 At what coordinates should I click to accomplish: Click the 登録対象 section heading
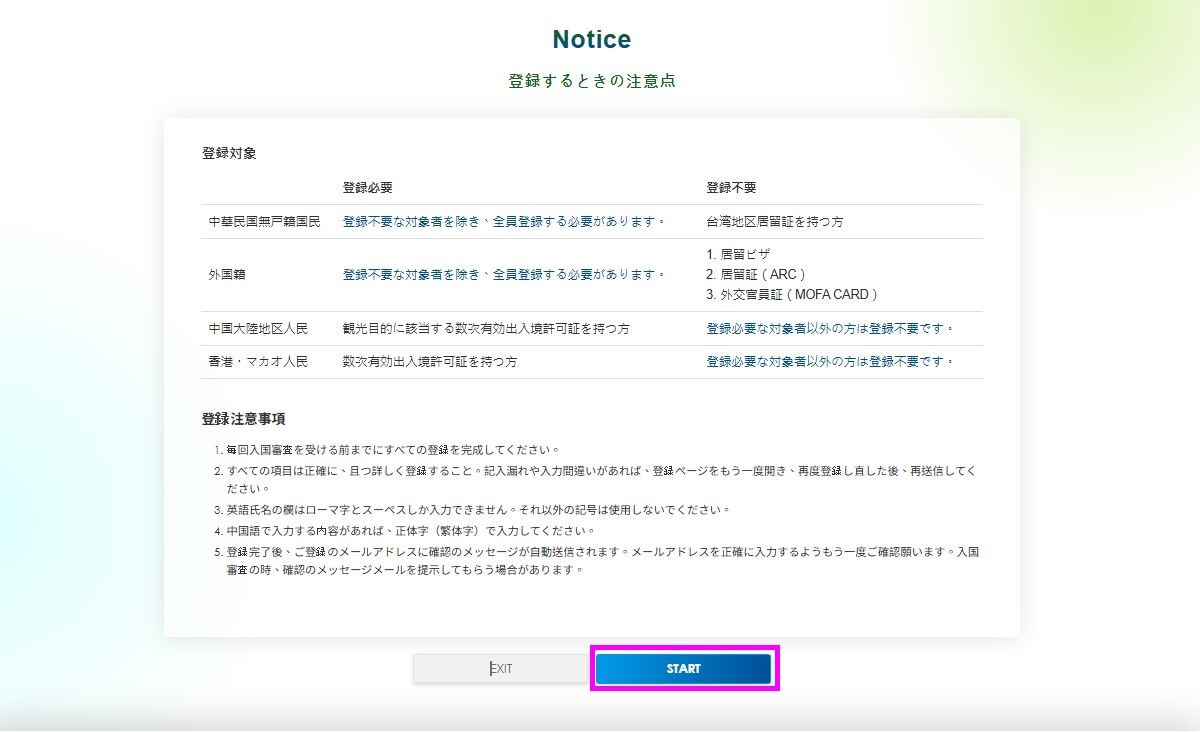229,153
